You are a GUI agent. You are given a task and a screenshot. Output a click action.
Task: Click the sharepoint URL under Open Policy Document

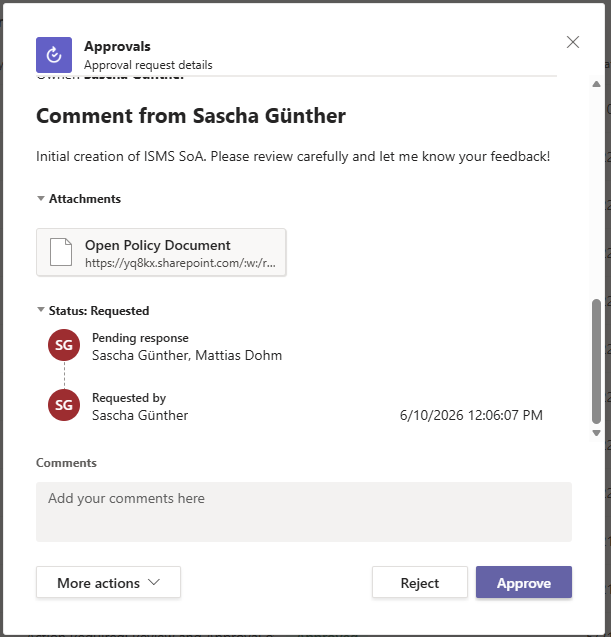(180, 263)
